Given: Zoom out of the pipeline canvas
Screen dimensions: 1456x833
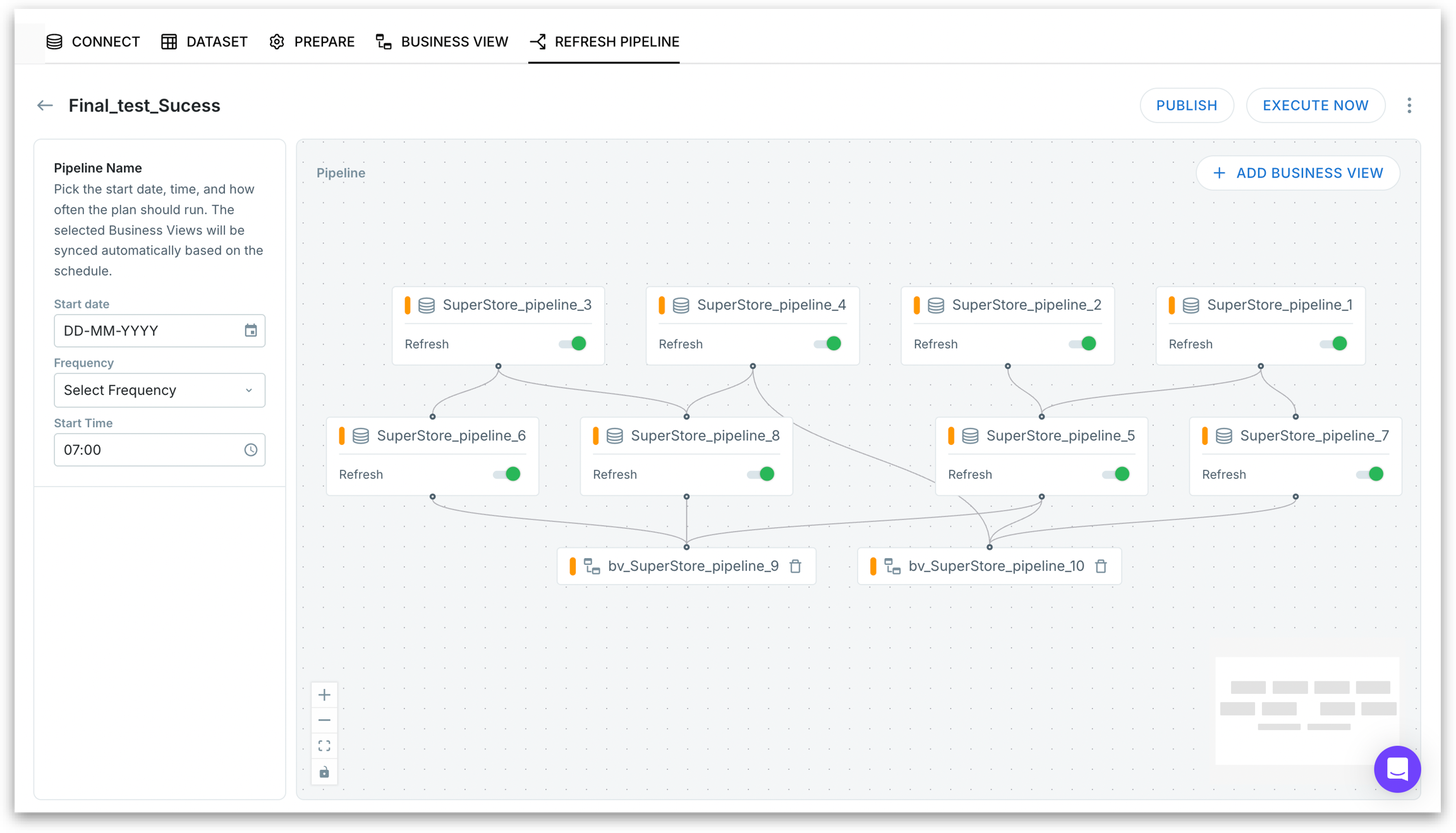Looking at the screenshot, I should pyautogui.click(x=324, y=721).
